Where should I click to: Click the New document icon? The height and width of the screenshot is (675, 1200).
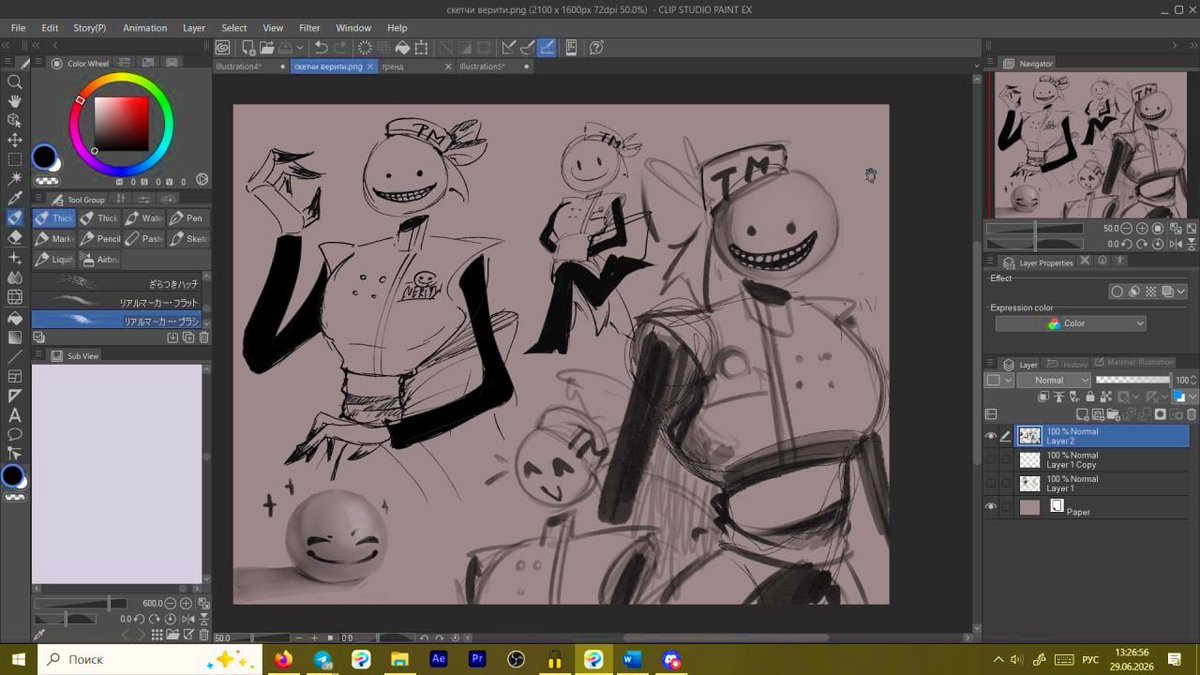point(248,47)
